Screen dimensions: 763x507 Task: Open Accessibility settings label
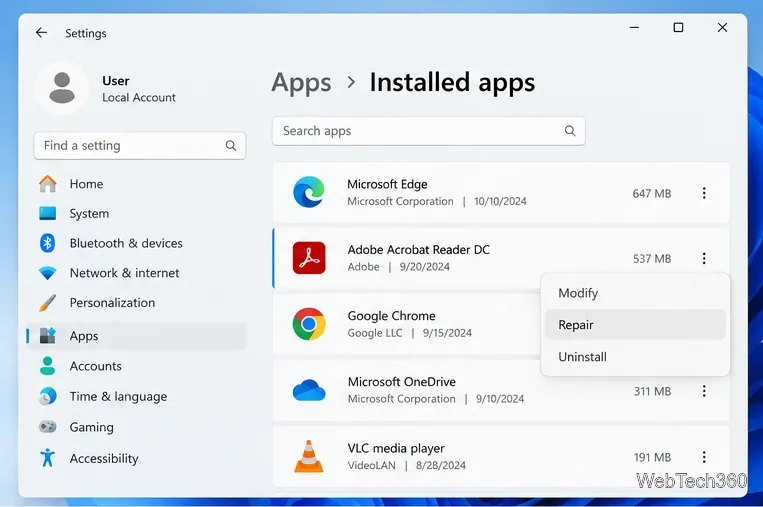pyautogui.click(x=104, y=458)
